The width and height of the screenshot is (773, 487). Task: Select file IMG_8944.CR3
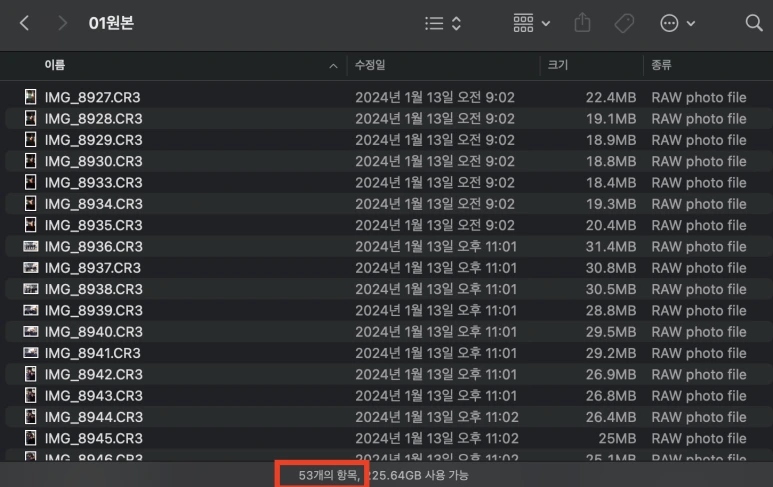tap(94, 417)
